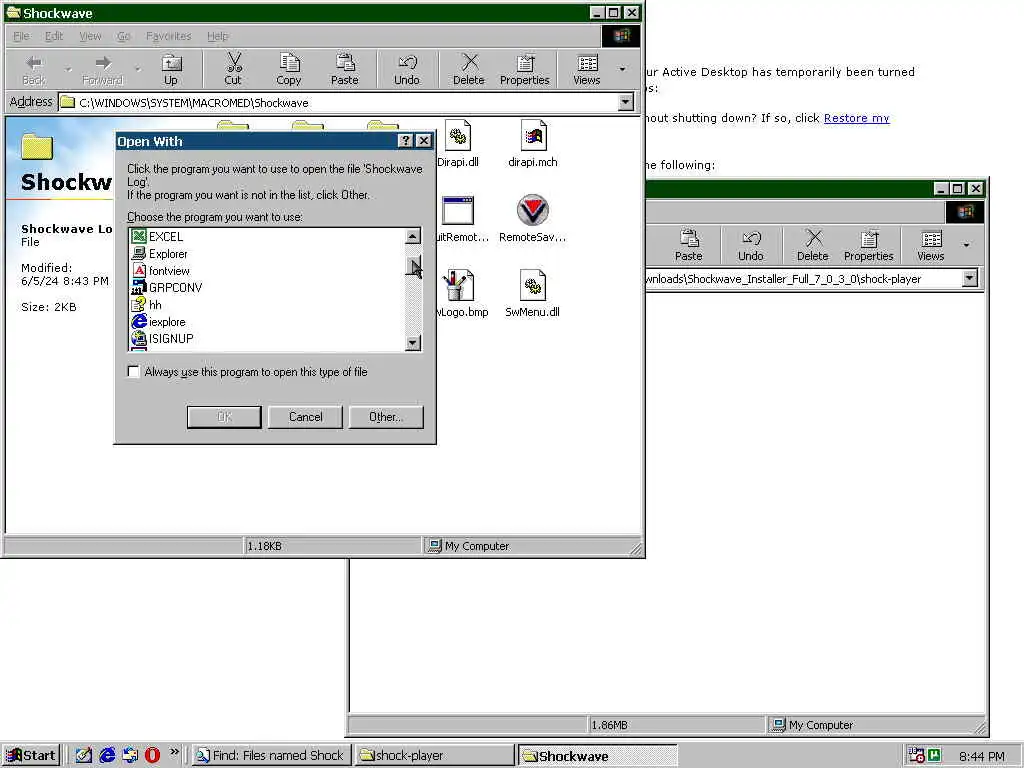Open Address bar dropdown in Shockwave window
This screenshot has width=1024, height=768.
626,102
